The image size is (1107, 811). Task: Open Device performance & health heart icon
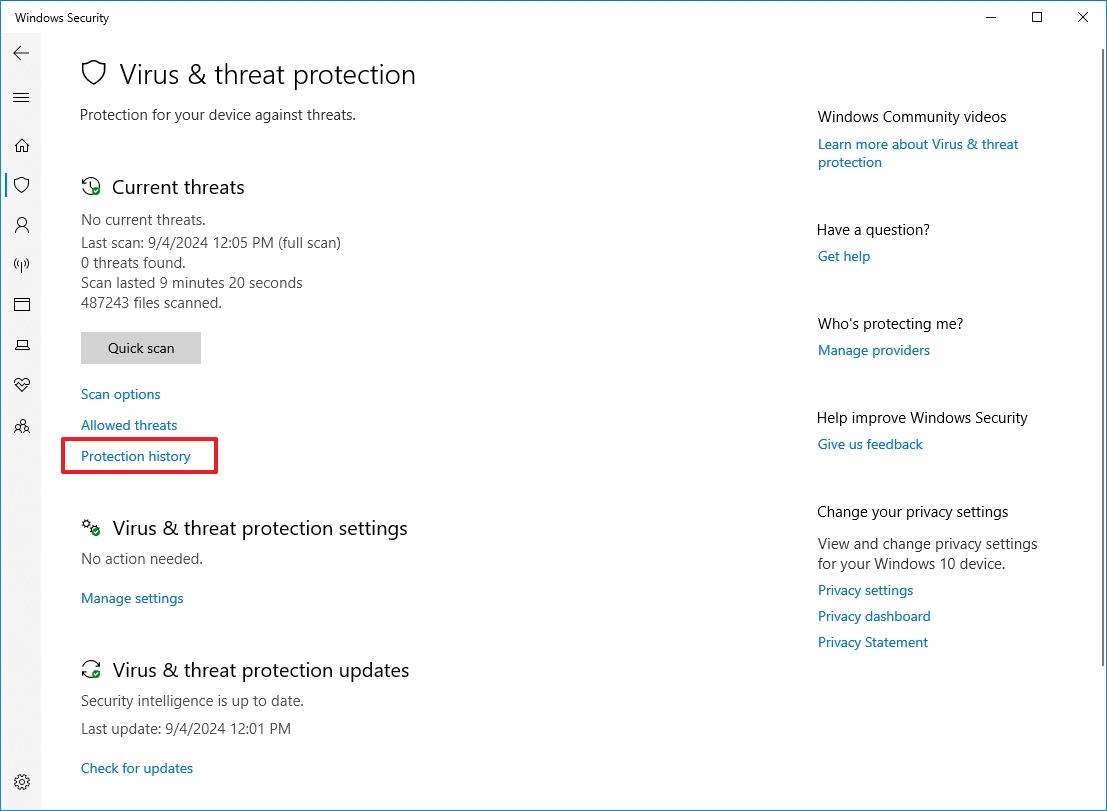22,385
